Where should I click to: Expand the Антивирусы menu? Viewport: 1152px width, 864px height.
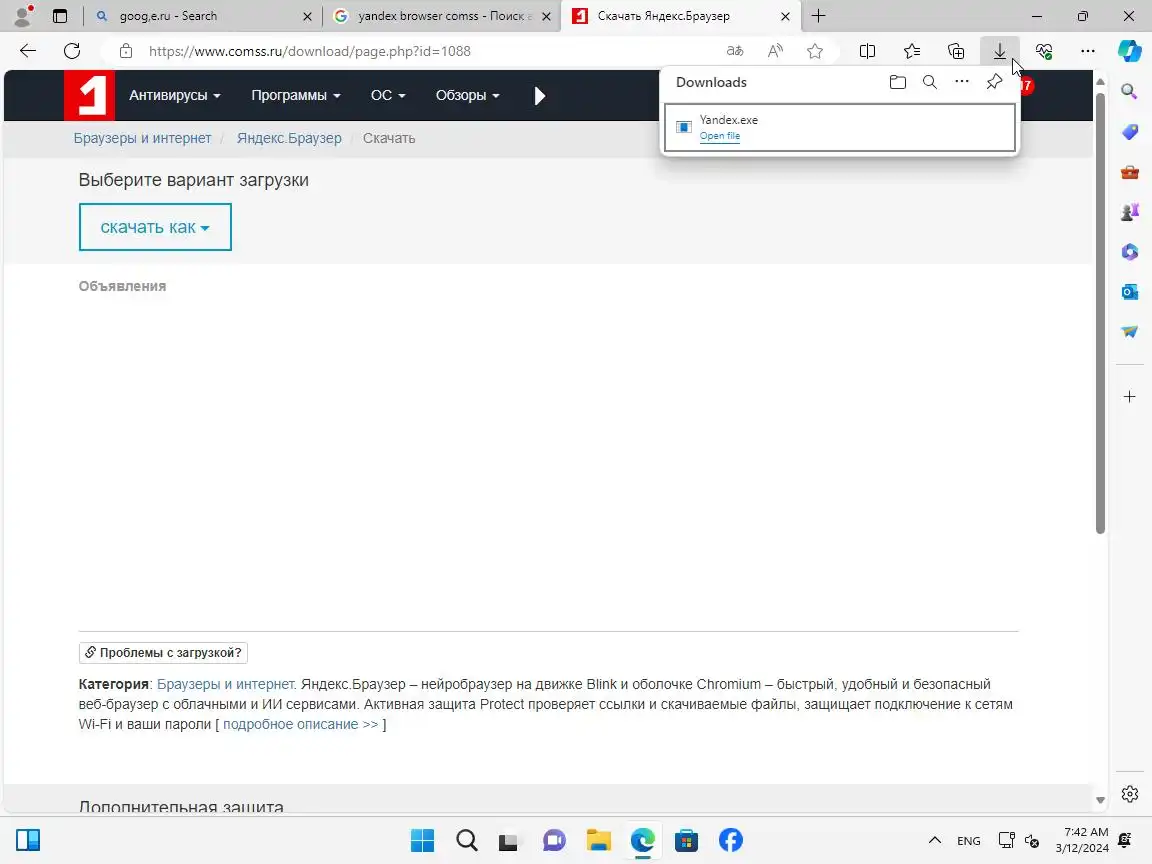tap(175, 96)
